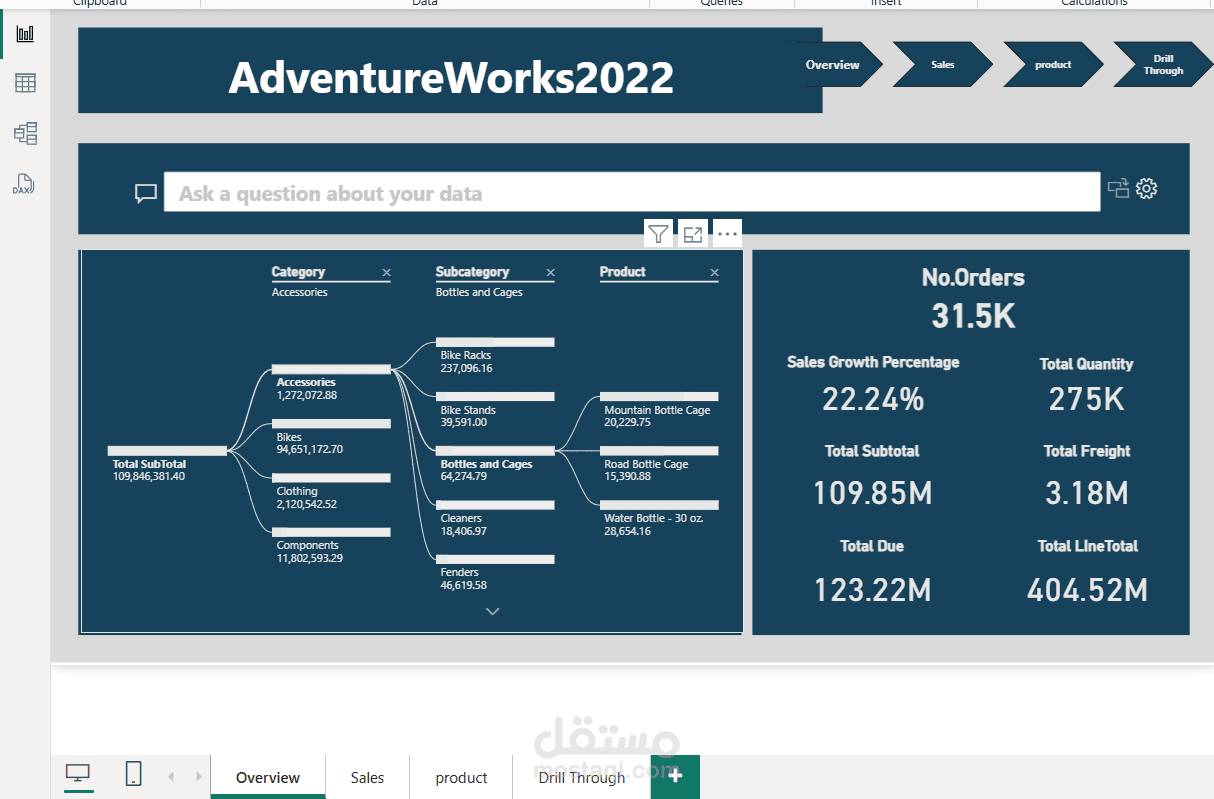The image size is (1214, 799).
Task: Expand more subcategories with down chevron
Action: pos(491,611)
